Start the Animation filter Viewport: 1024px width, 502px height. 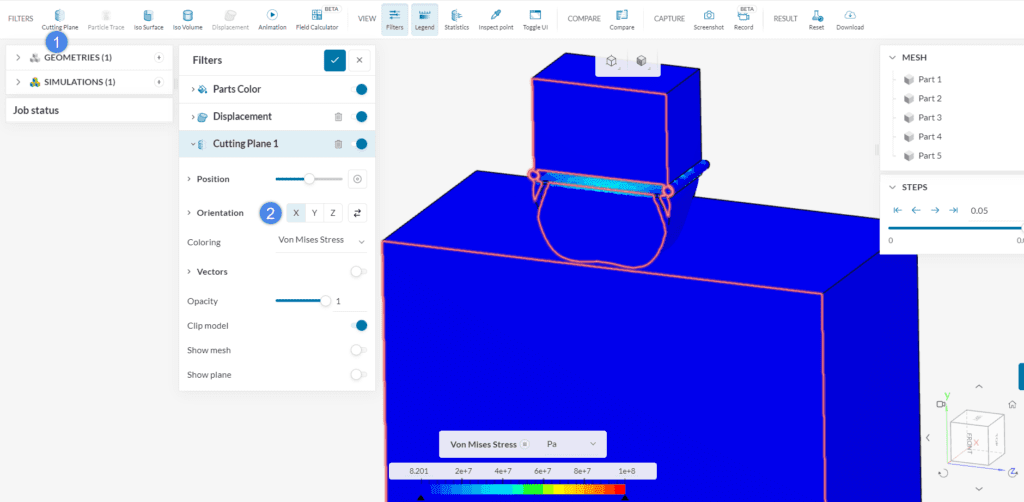(272, 17)
